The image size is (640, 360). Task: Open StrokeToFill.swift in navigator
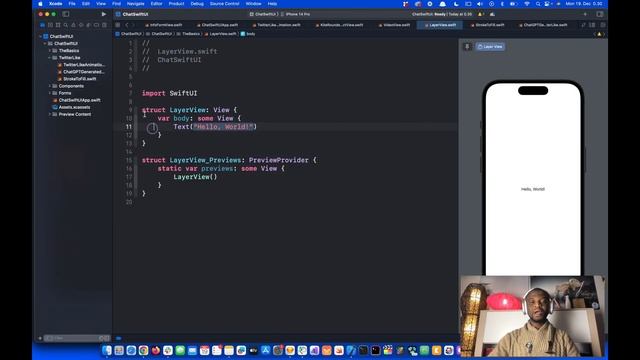click(x=77, y=79)
